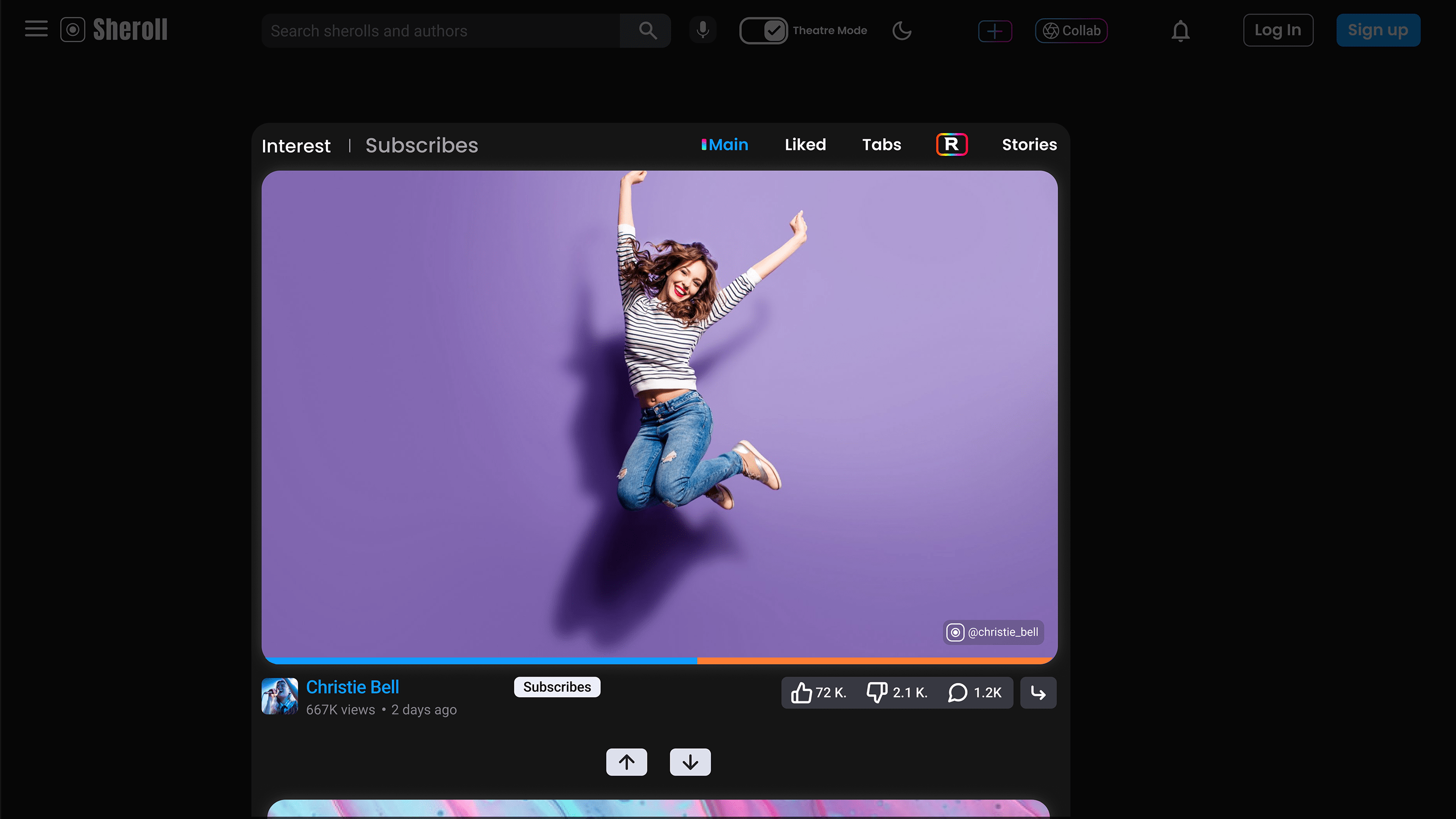Open comments on Christie Bell video

957,693
